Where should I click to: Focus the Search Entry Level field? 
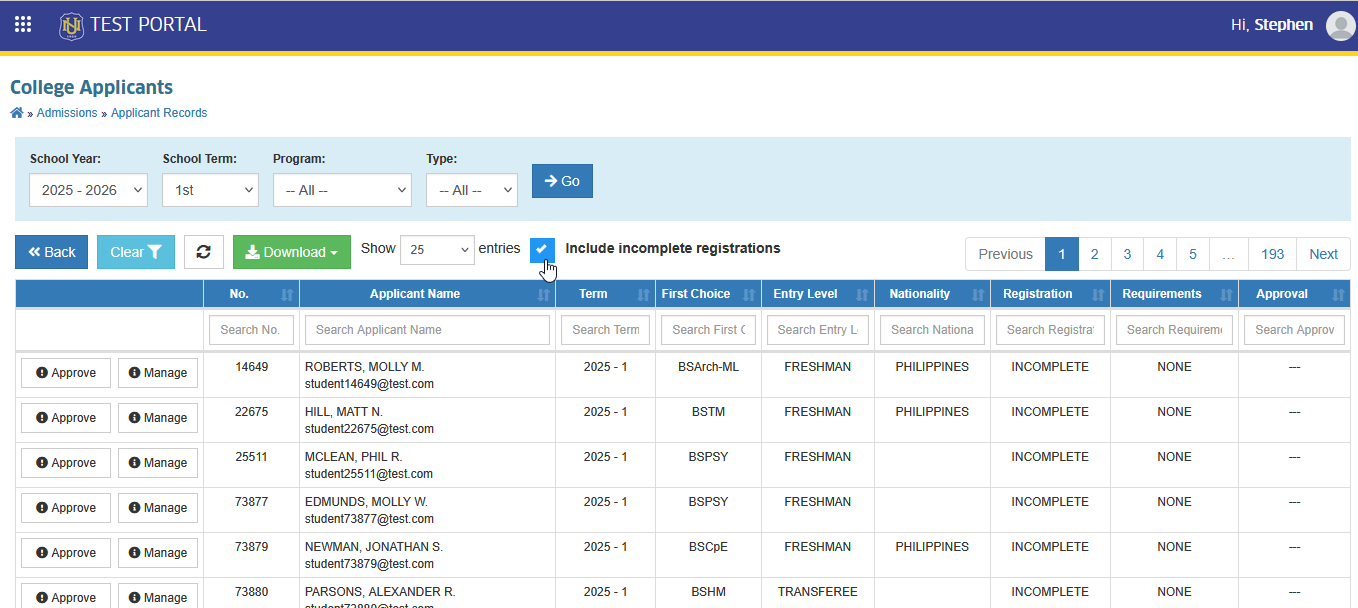pos(817,330)
